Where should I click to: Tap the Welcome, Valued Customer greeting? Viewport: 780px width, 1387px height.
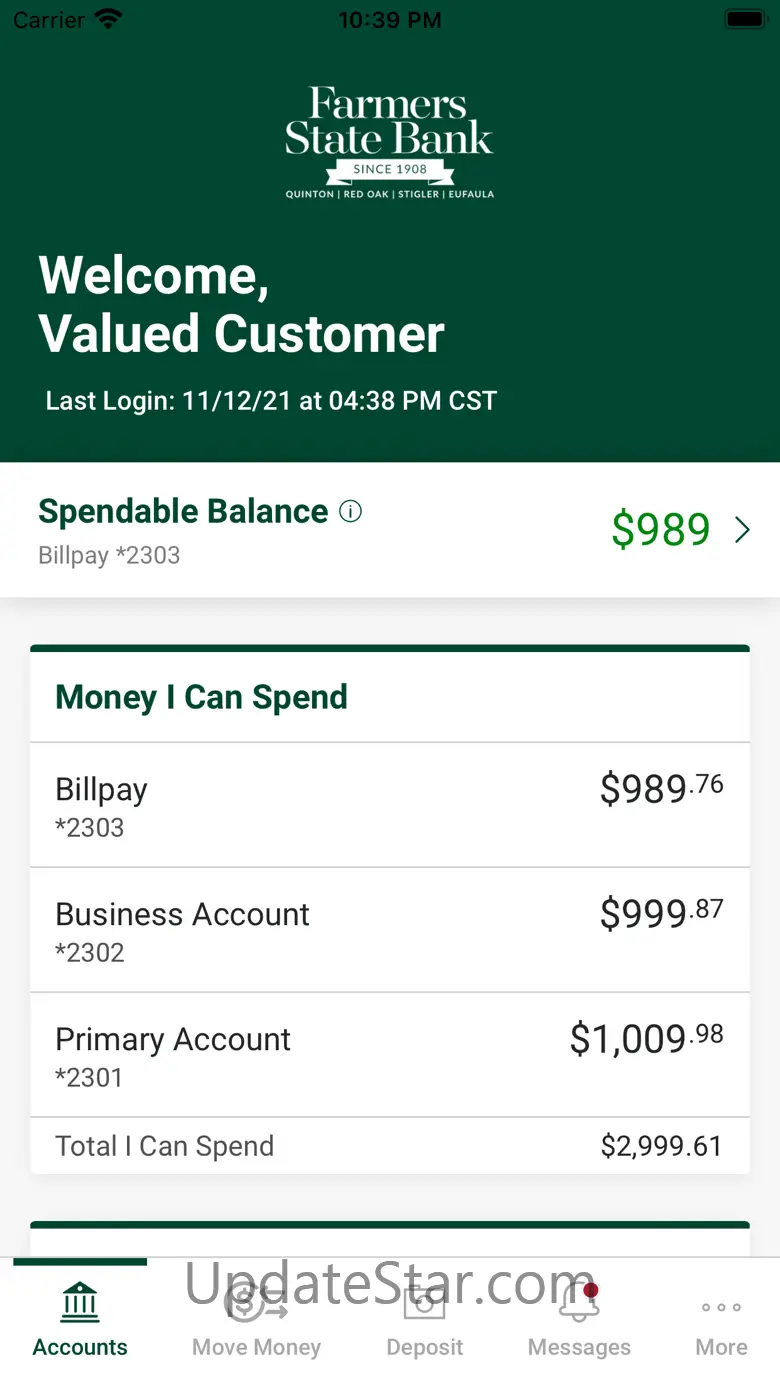241,304
